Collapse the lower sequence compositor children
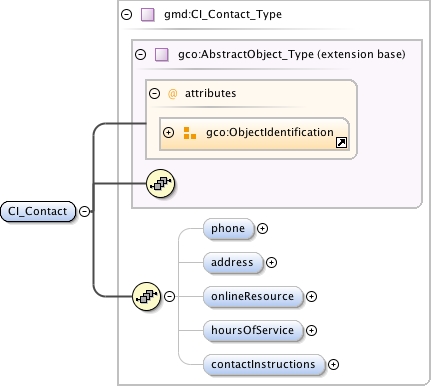432x387 pixels. (x=170, y=296)
